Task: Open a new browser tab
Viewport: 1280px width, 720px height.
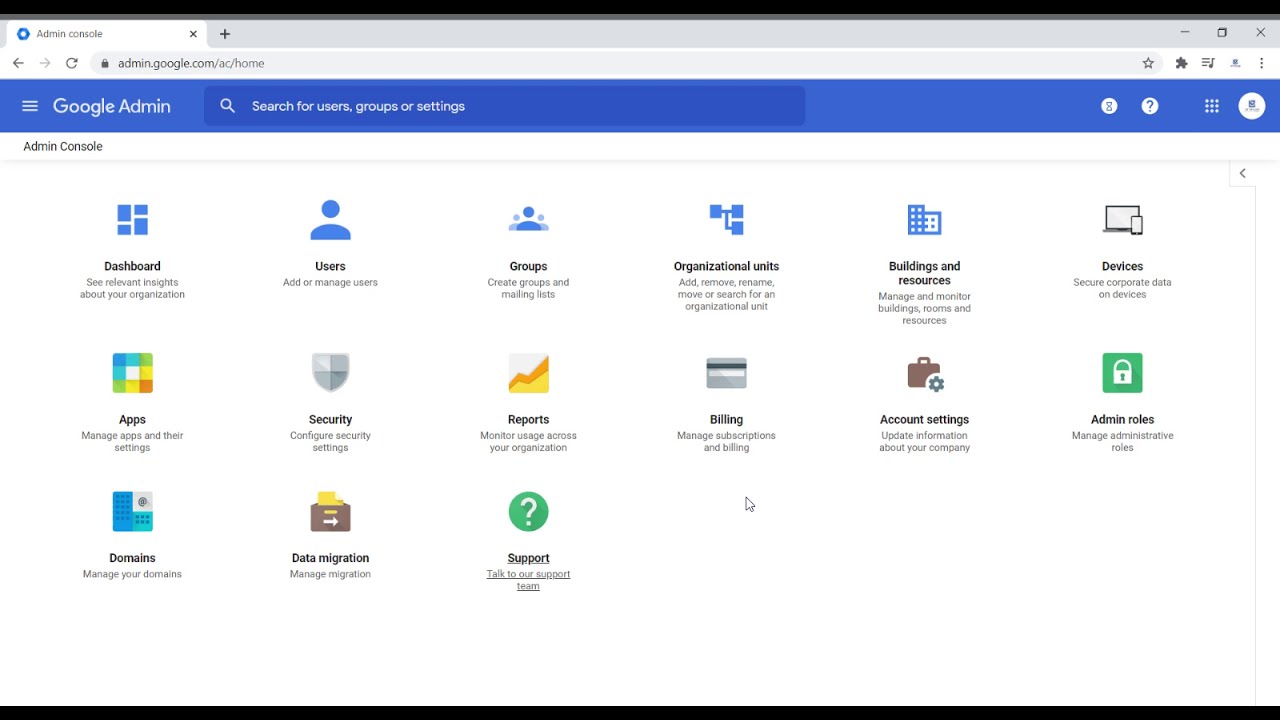Action: pyautogui.click(x=224, y=33)
